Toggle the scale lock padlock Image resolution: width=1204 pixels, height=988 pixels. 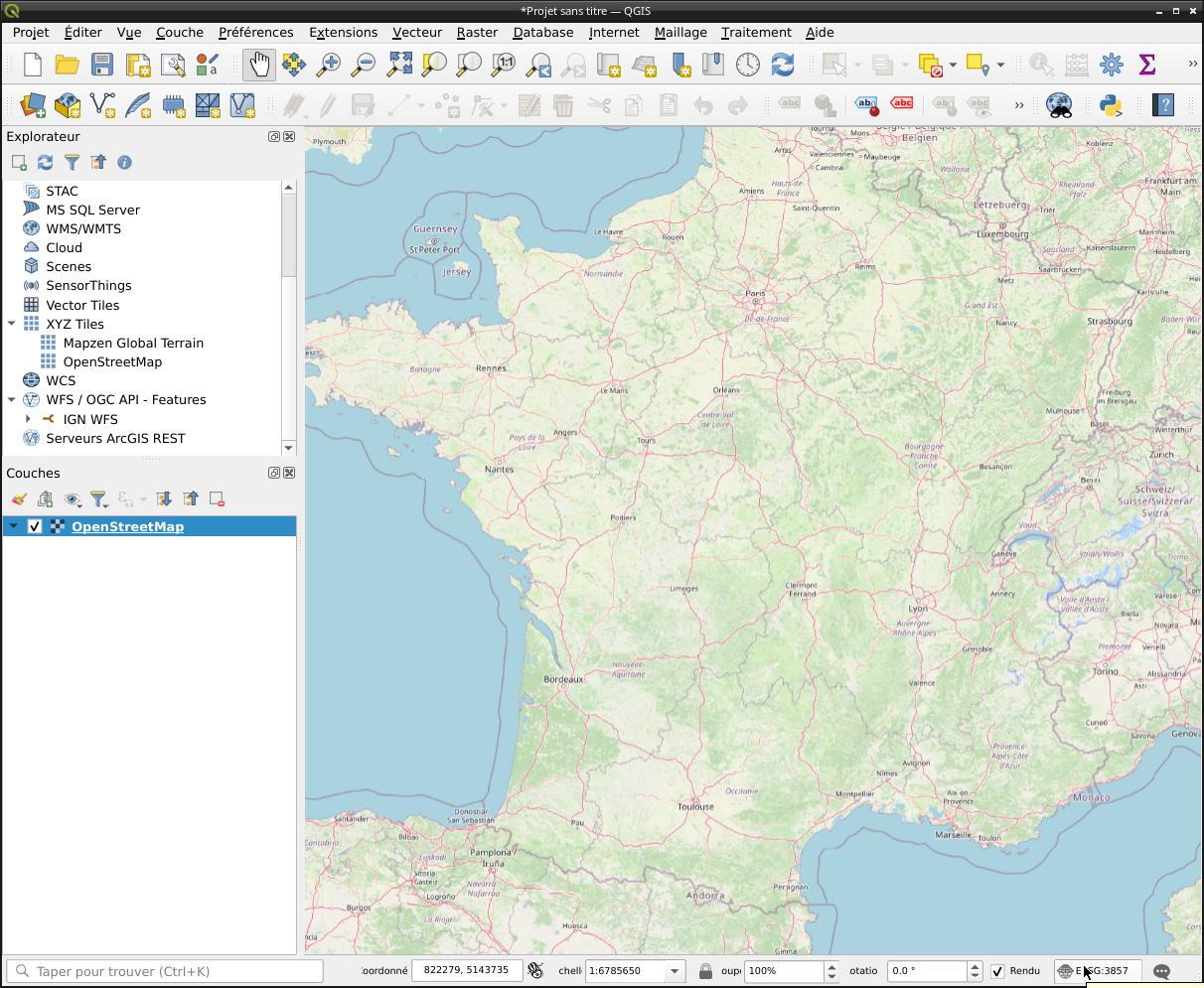tap(705, 971)
